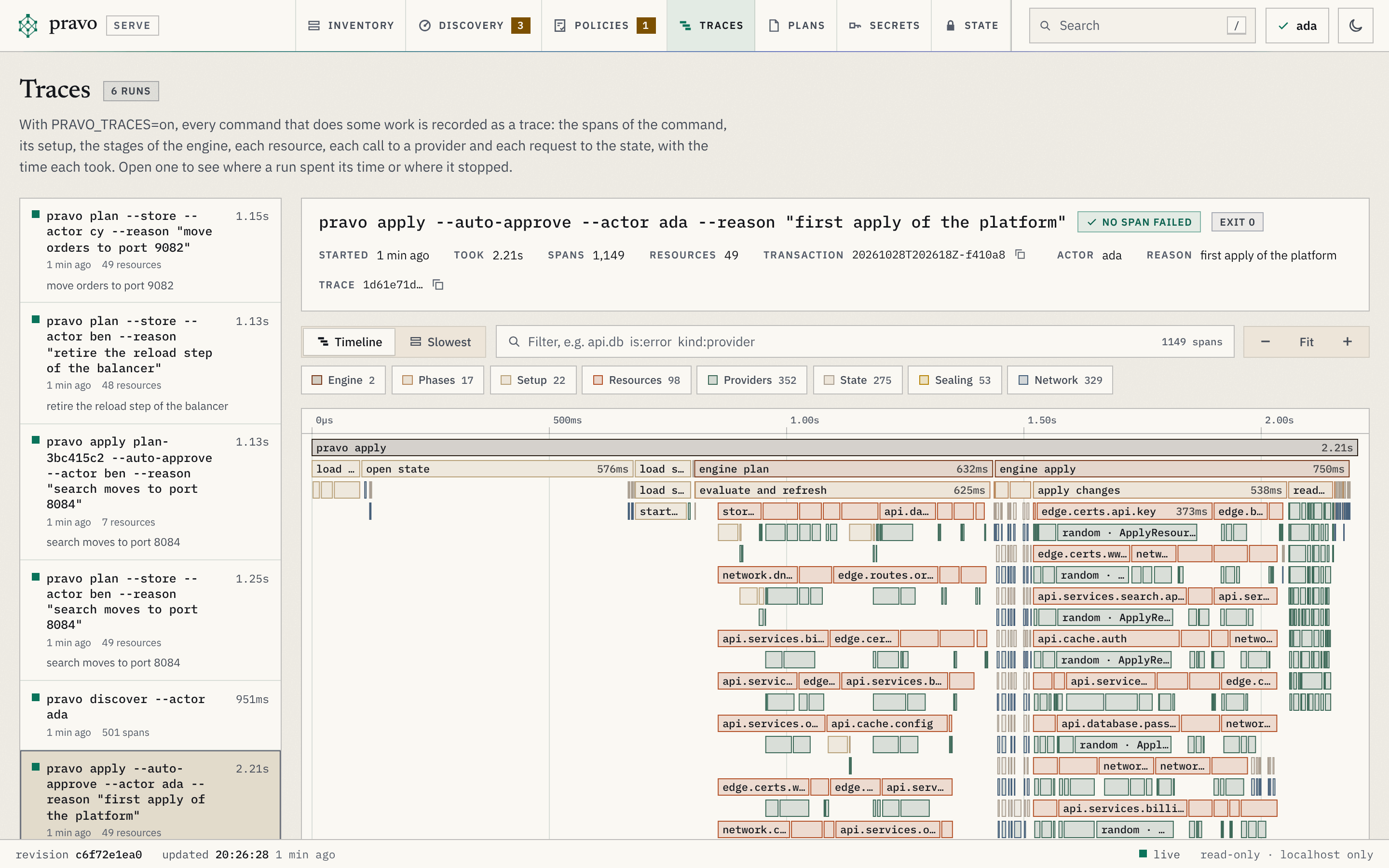This screenshot has height=868, width=1389.
Task: Open the Secrets section
Action: (x=884, y=25)
